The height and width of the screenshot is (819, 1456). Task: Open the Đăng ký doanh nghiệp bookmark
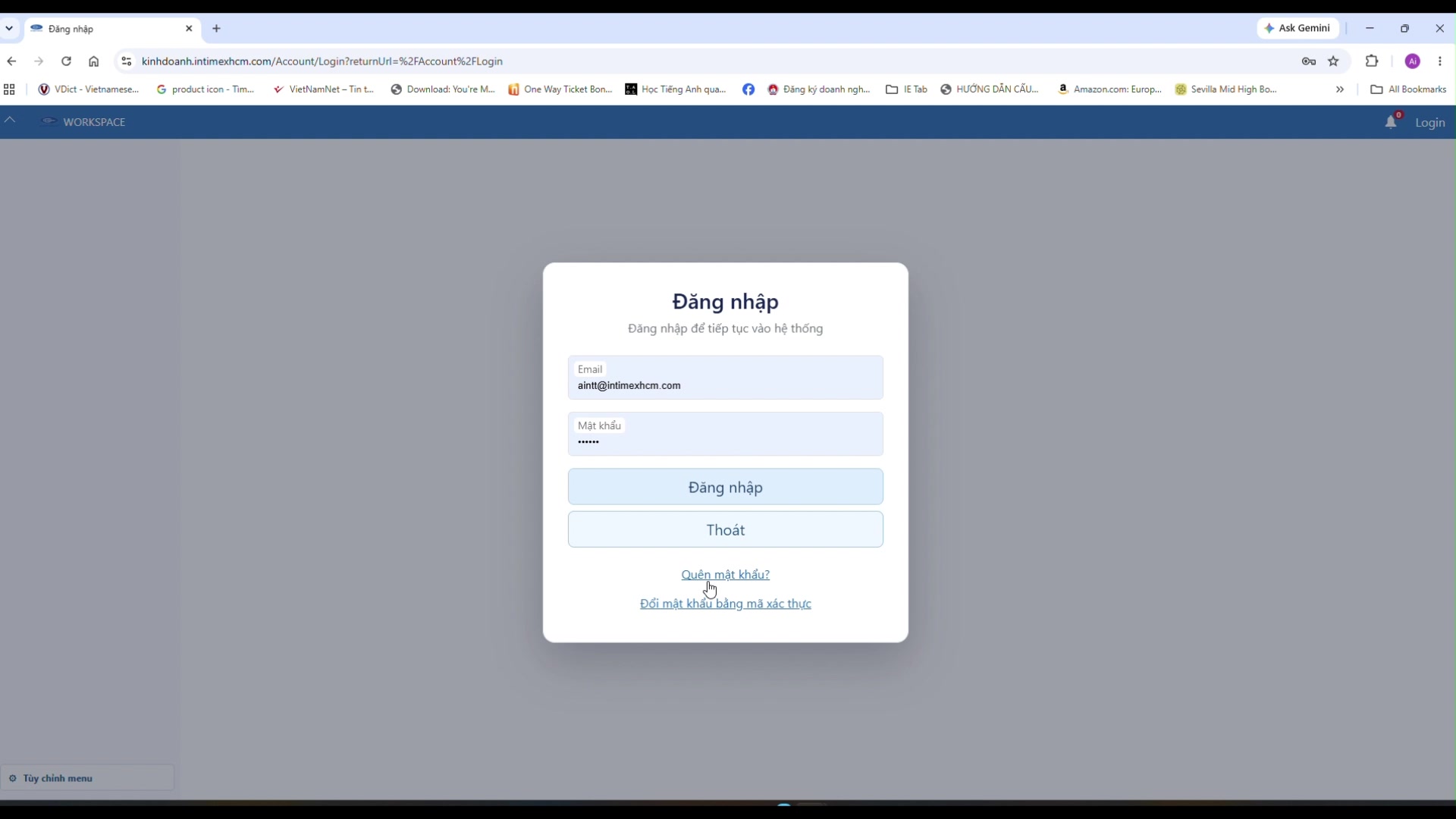click(x=819, y=89)
